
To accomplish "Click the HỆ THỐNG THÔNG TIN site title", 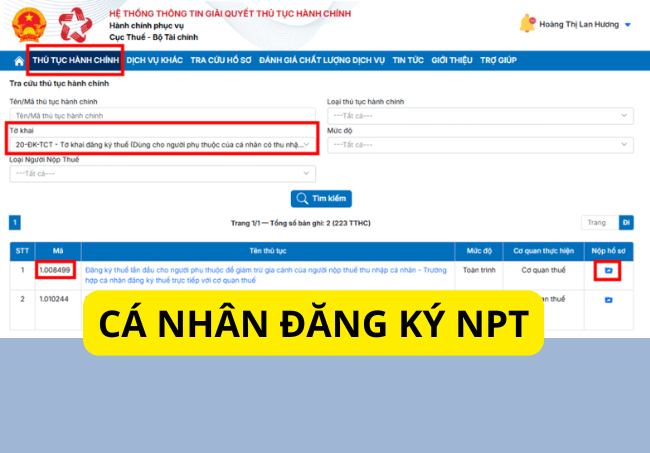I will pyautogui.click(x=230, y=14).
